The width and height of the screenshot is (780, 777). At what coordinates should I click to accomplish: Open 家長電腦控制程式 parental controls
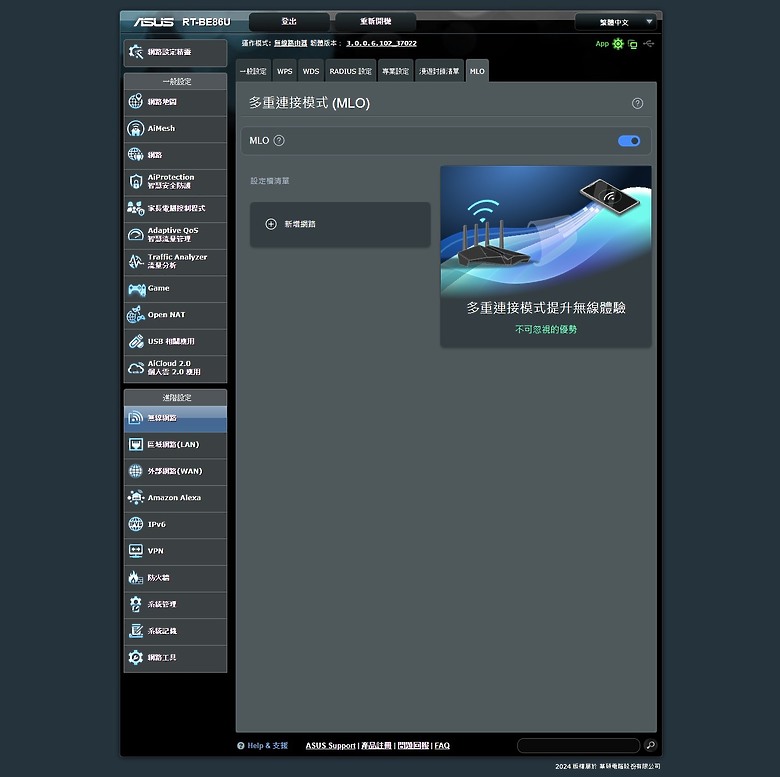[175, 208]
